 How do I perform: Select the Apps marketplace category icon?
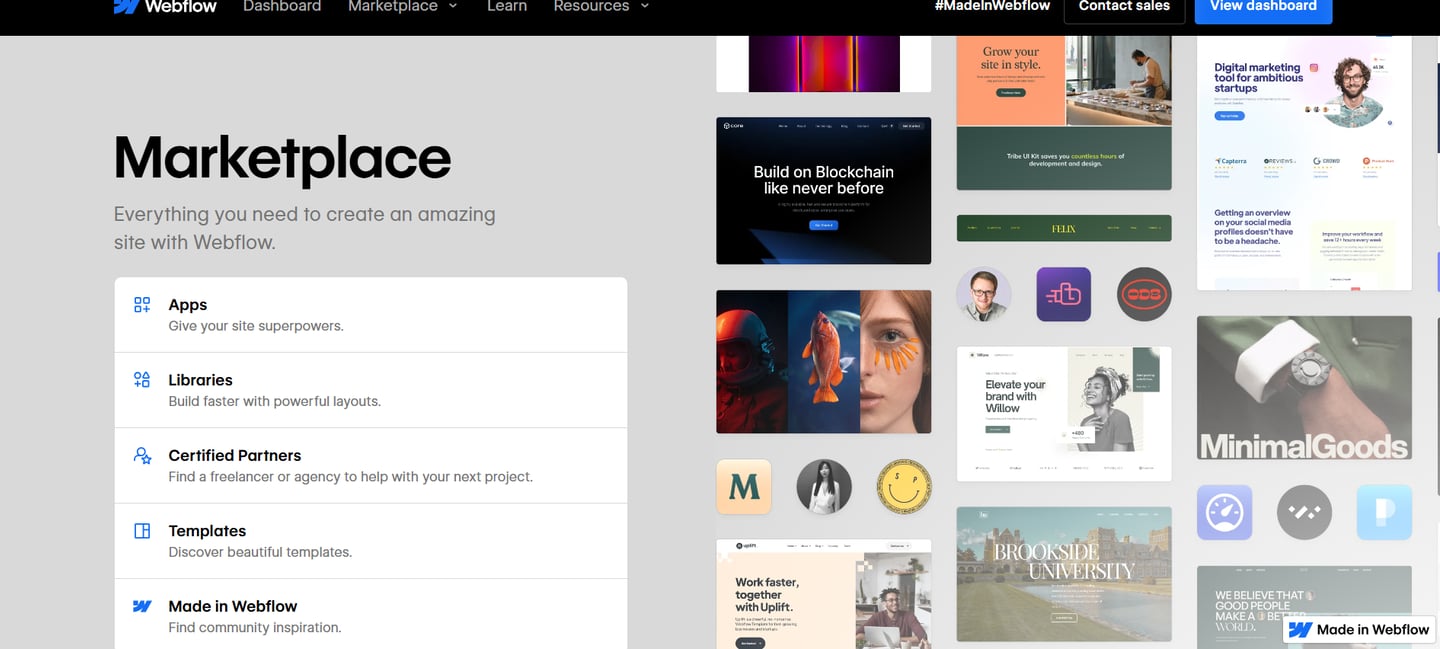click(141, 304)
